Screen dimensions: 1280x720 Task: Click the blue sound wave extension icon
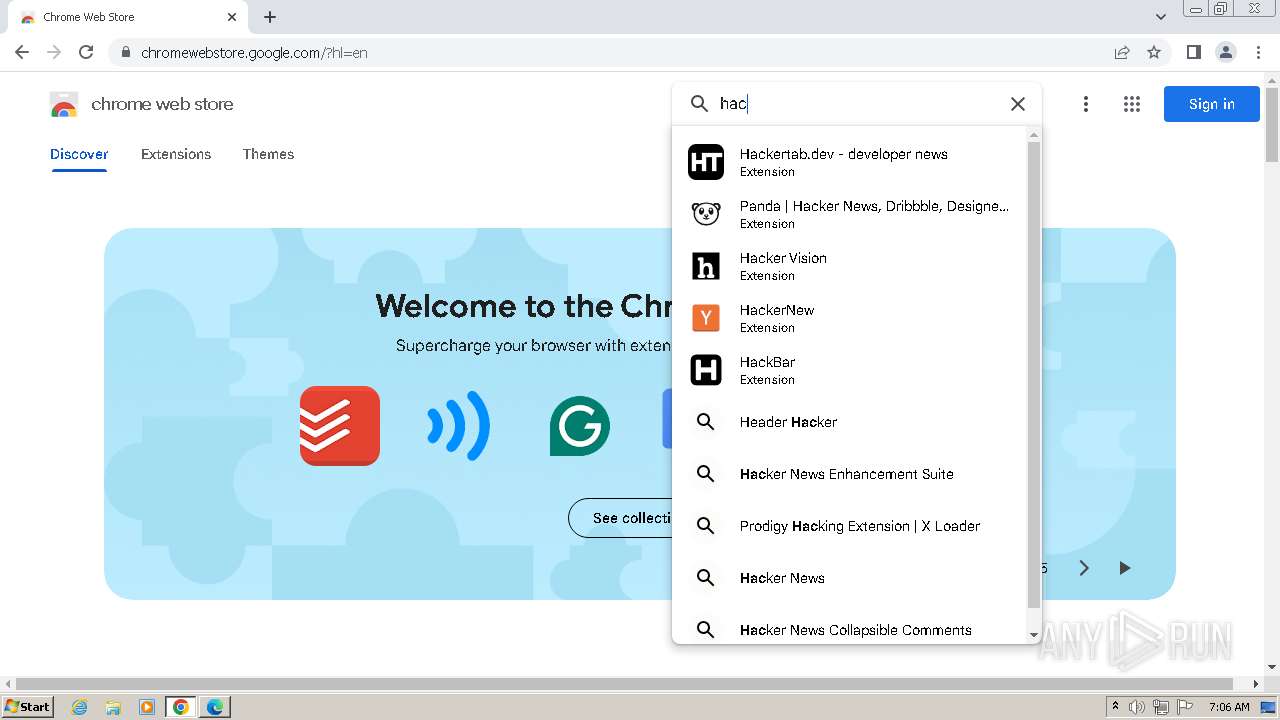[x=459, y=426]
